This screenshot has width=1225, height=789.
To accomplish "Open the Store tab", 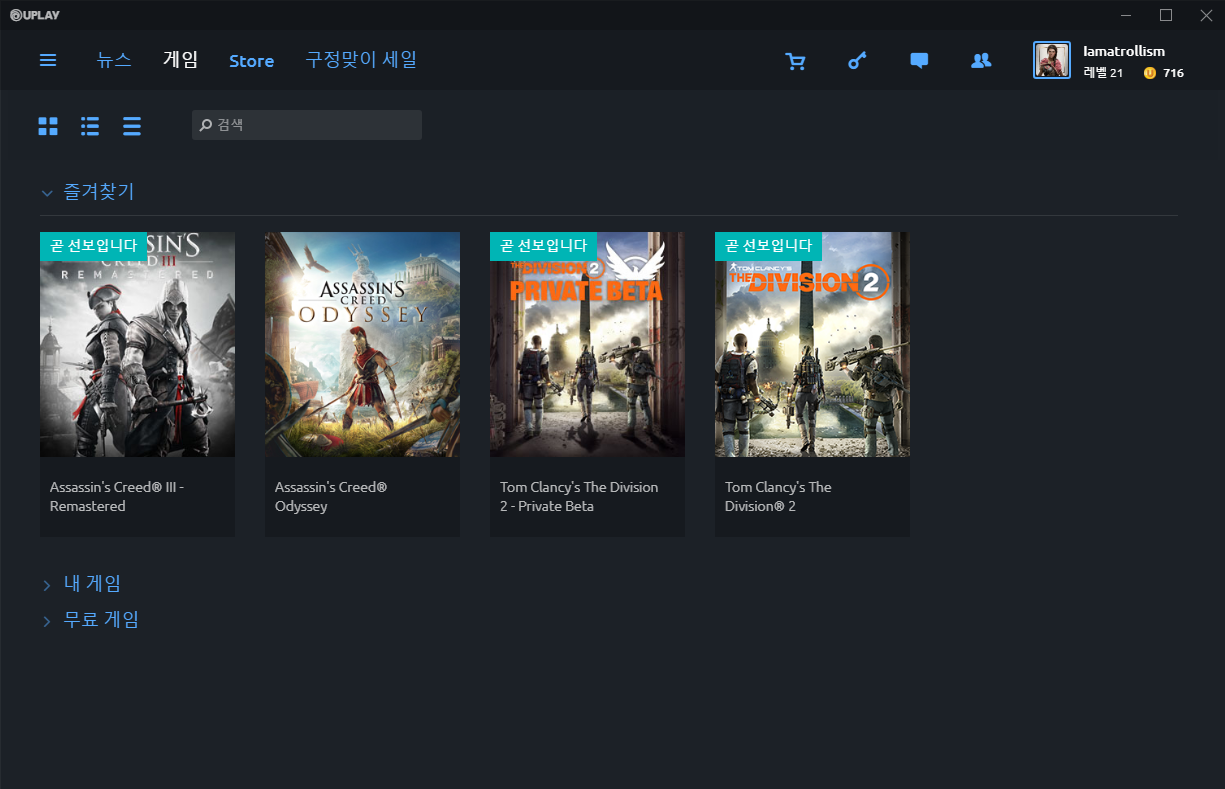I will point(251,61).
